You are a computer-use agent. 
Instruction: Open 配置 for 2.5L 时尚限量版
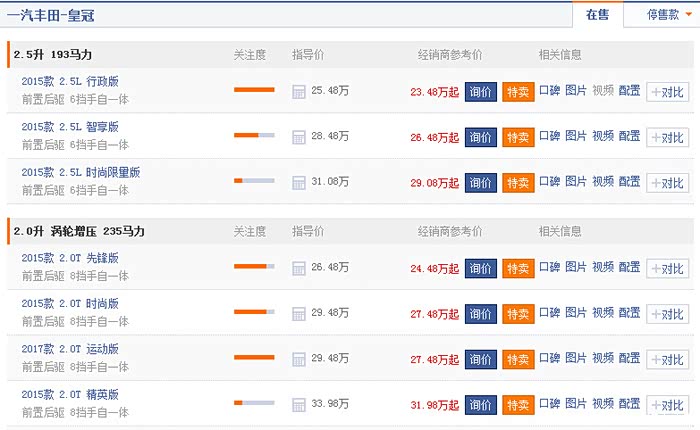[x=629, y=181]
